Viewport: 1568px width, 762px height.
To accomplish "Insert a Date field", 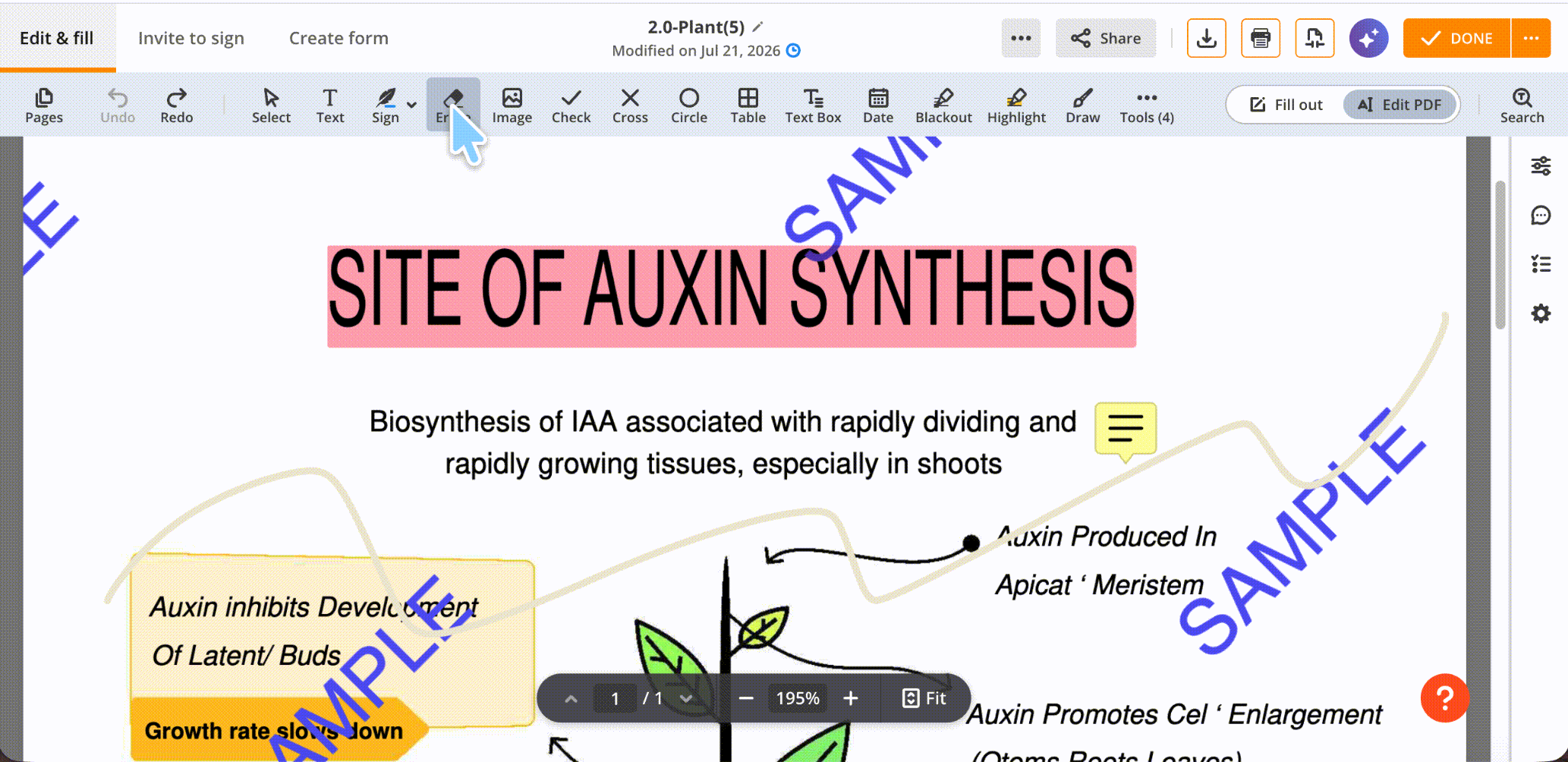I will click(878, 105).
